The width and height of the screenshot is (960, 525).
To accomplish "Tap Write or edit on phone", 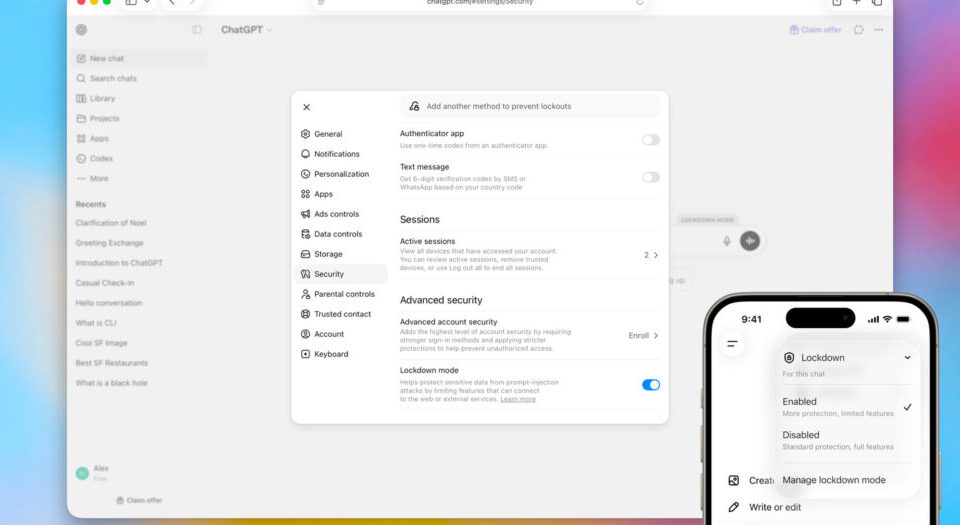I will [x=765, y=507].
